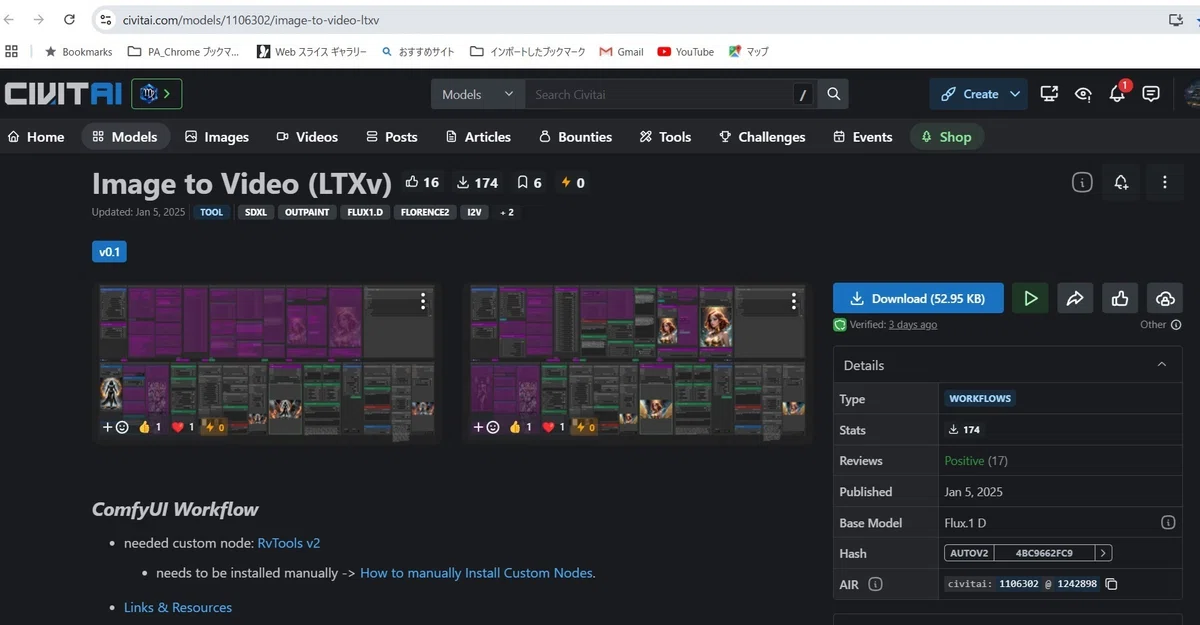This screenshot has width=1200, height=625.
Task: Click the thumbs-up count 16 beside the title
Action: tap(422, 182)
